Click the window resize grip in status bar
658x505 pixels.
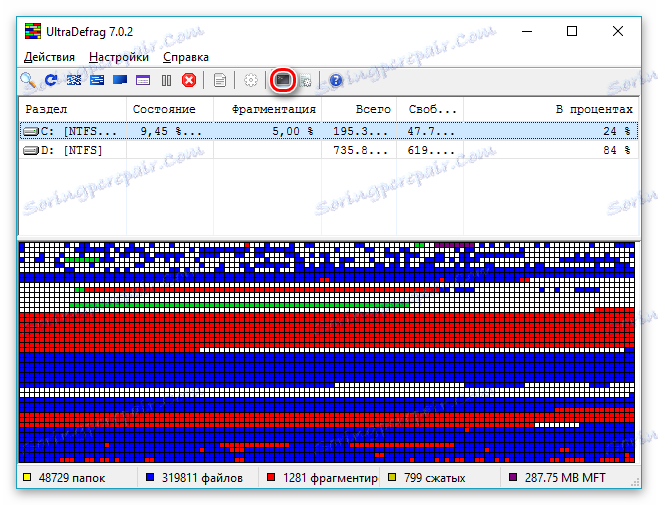click(635, 482)
